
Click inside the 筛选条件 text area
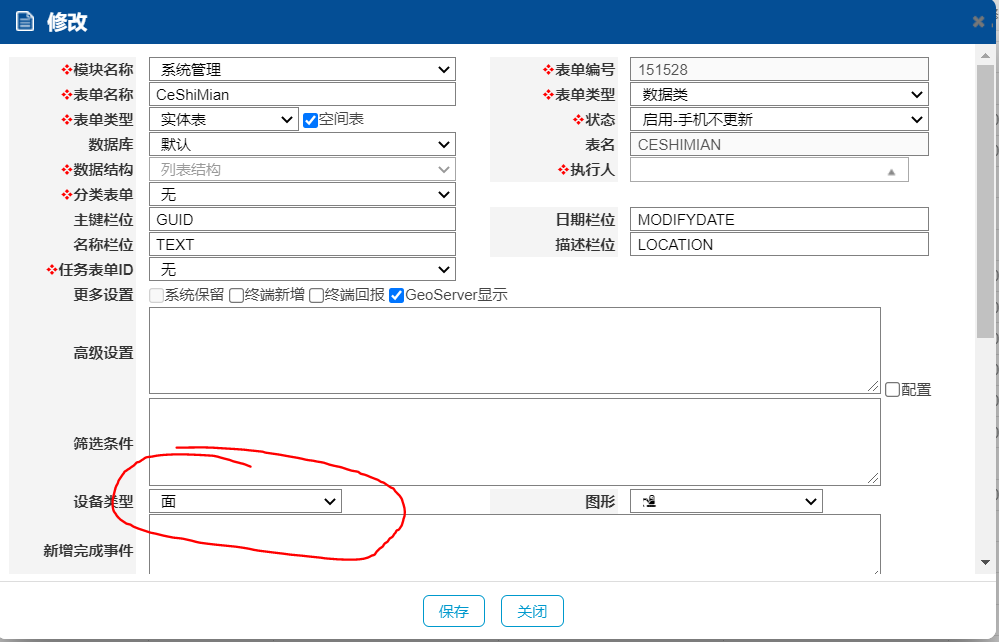[514, 441]
